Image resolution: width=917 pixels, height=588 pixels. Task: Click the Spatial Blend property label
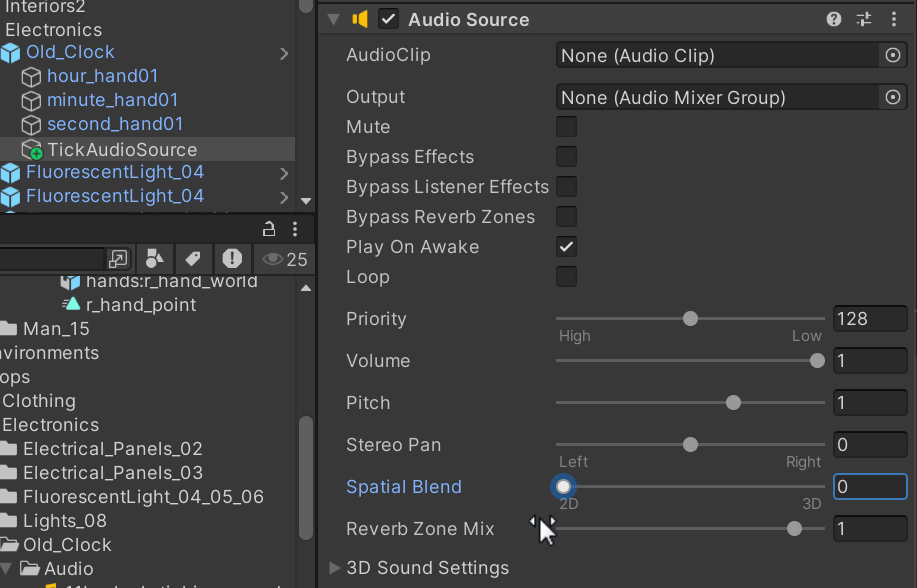pyautogui.click(x=404, y=486)
